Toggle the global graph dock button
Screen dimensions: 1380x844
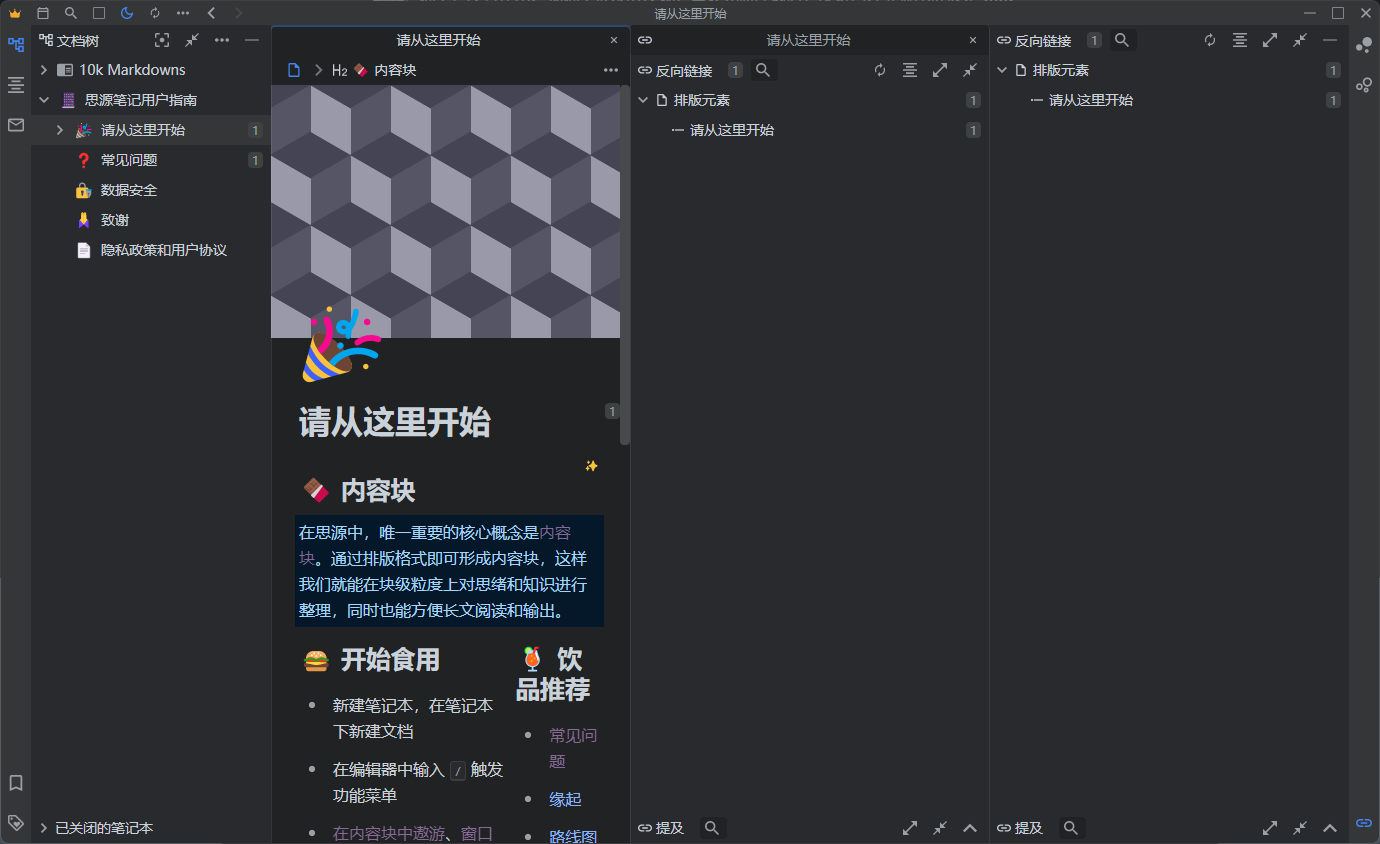pos(1364,85)
